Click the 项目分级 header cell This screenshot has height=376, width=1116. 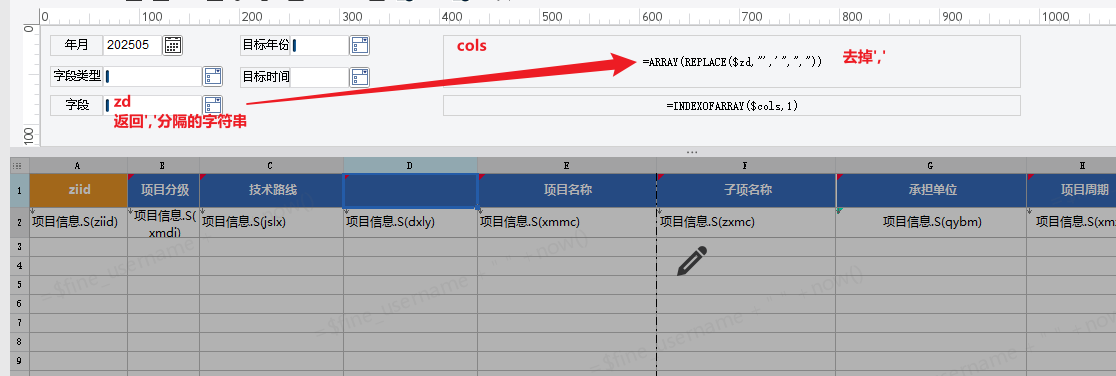click(164, 190)
